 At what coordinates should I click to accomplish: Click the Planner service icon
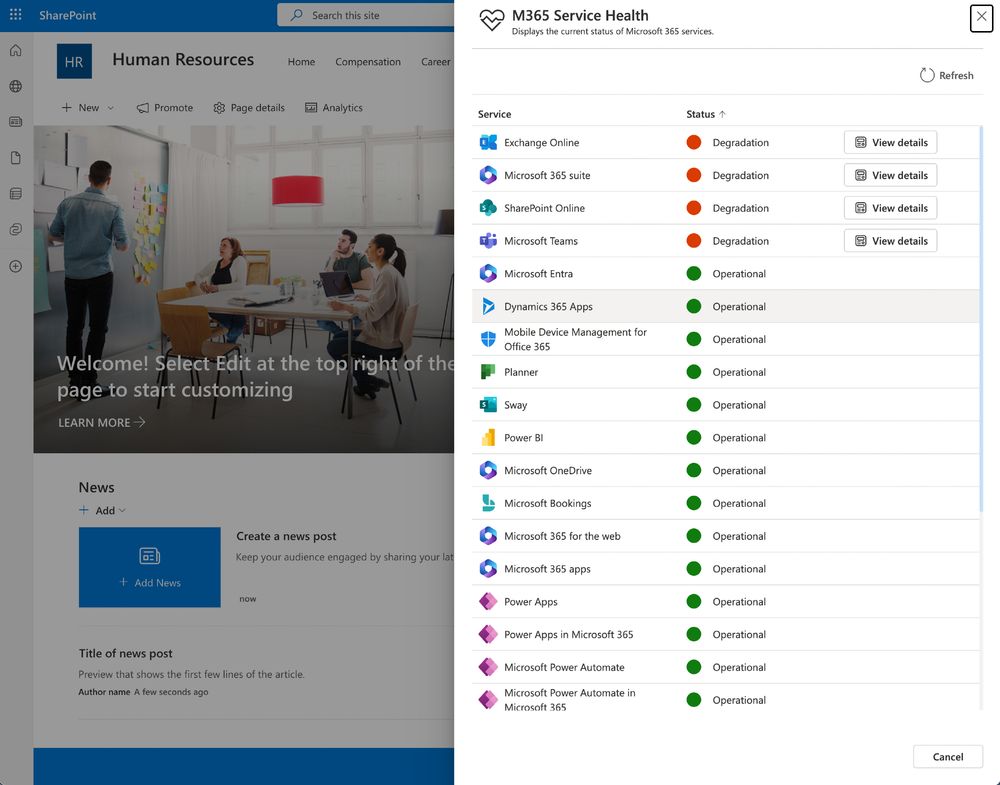(488, 372)
